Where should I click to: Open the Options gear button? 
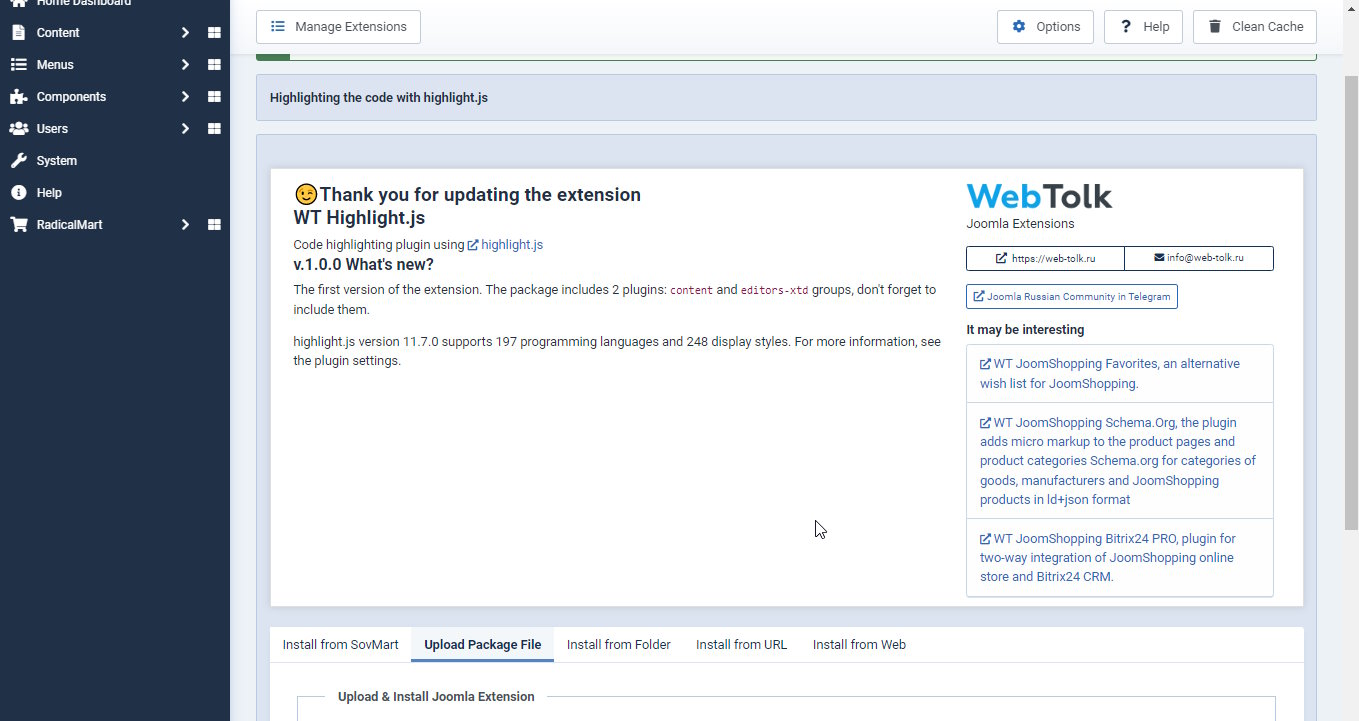tap(1045, 27)
